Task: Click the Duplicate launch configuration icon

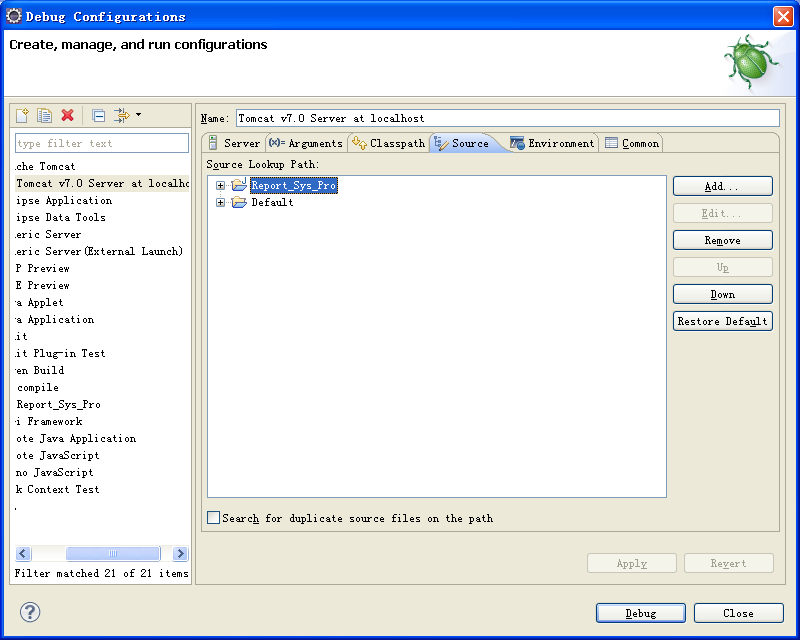Action: pyautogui.click(x=44, y=115)
